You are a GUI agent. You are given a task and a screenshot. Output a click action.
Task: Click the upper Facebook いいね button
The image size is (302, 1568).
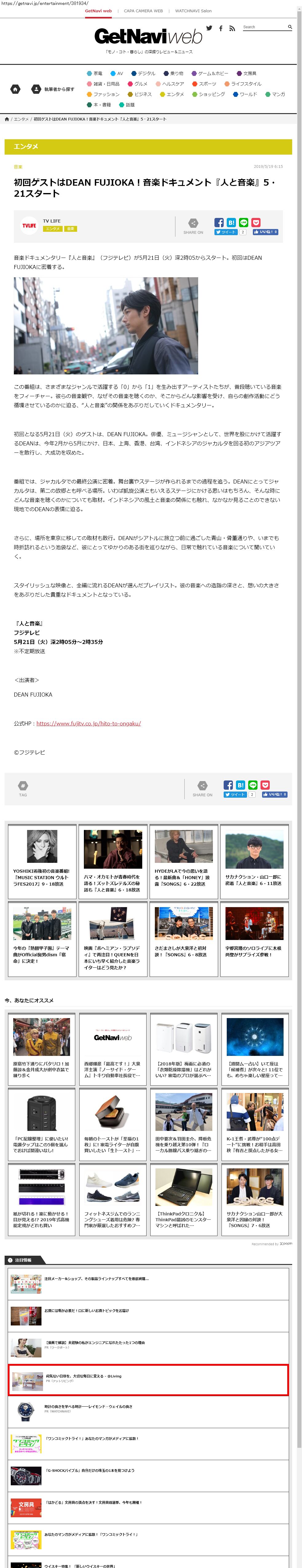point(265,232)
